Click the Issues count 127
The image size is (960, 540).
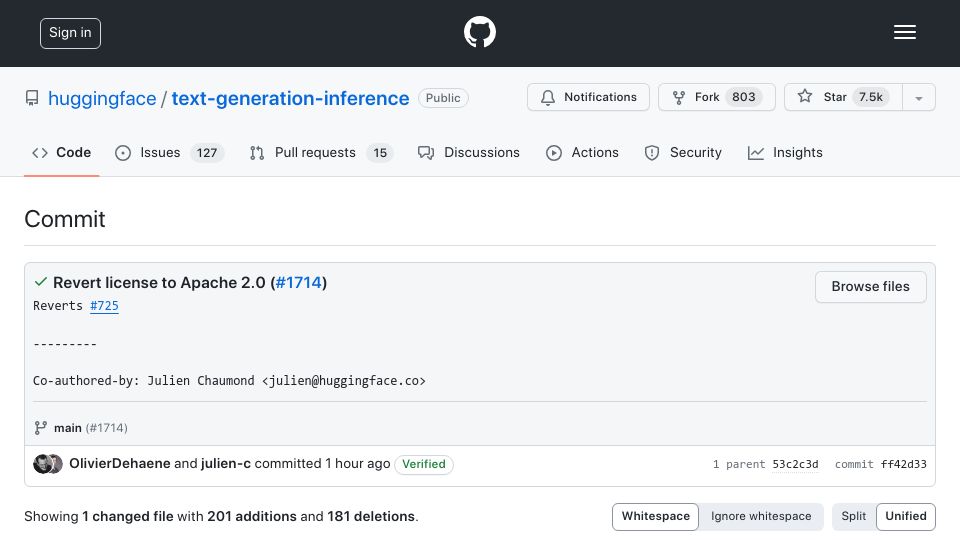pyautogui.click(x=206, y=152)
